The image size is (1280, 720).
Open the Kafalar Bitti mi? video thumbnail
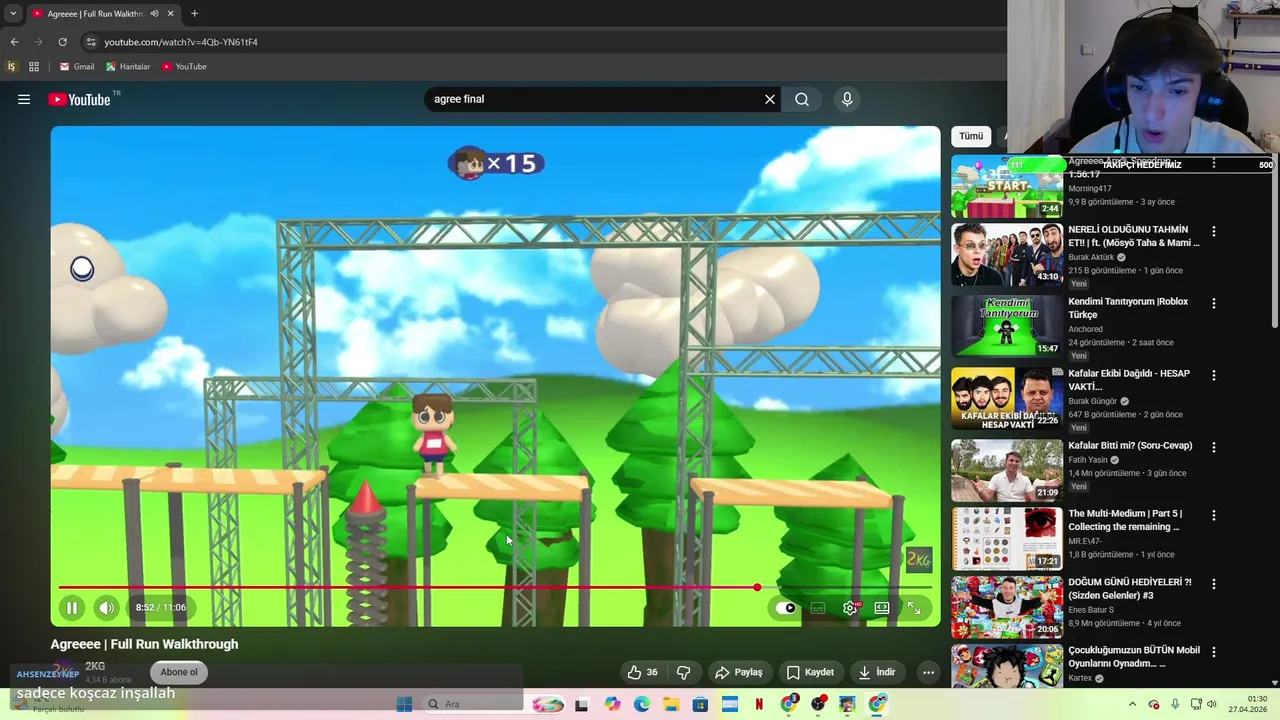point(1007,471)
